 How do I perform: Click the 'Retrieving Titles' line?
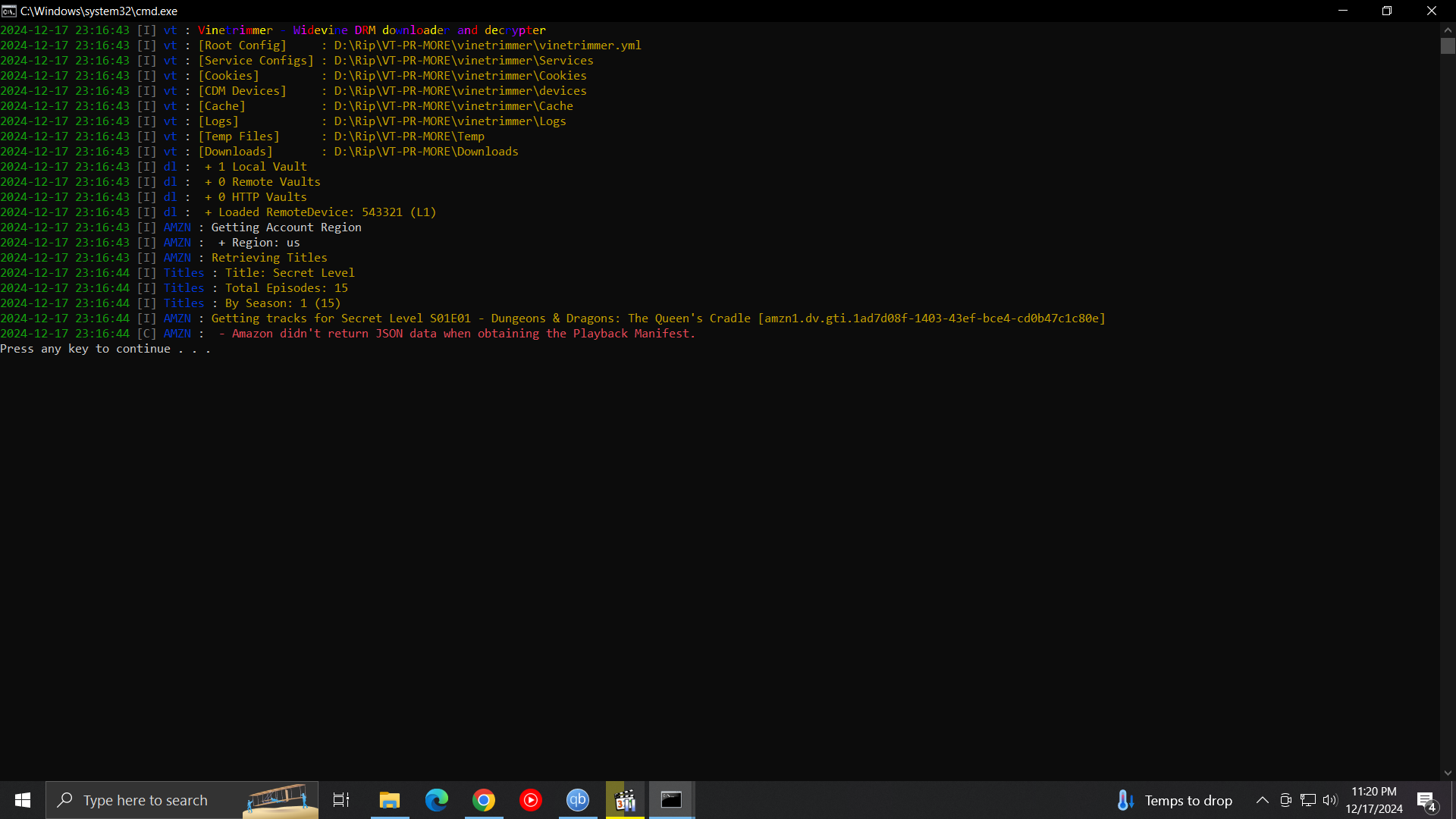pyautogui.click(x=269, y=258)
